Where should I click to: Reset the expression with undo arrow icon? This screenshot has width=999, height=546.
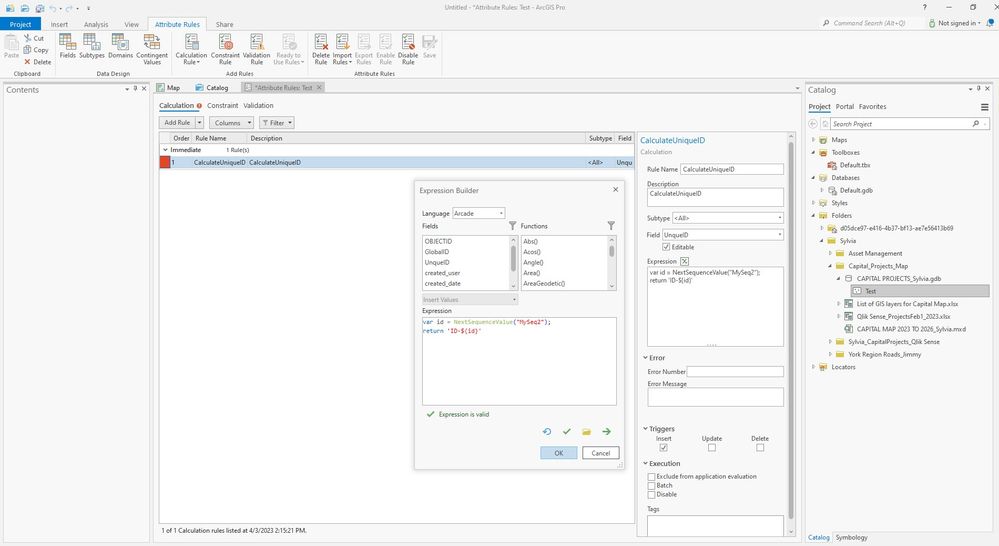coord(547,431)
